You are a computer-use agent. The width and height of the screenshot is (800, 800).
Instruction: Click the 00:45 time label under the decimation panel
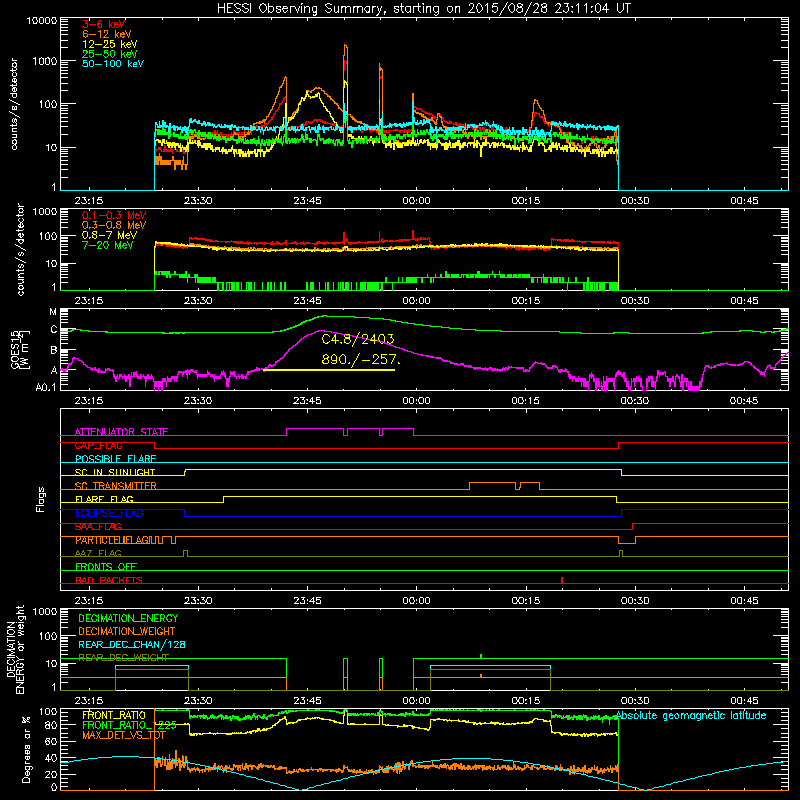click(x=744, y=701)
